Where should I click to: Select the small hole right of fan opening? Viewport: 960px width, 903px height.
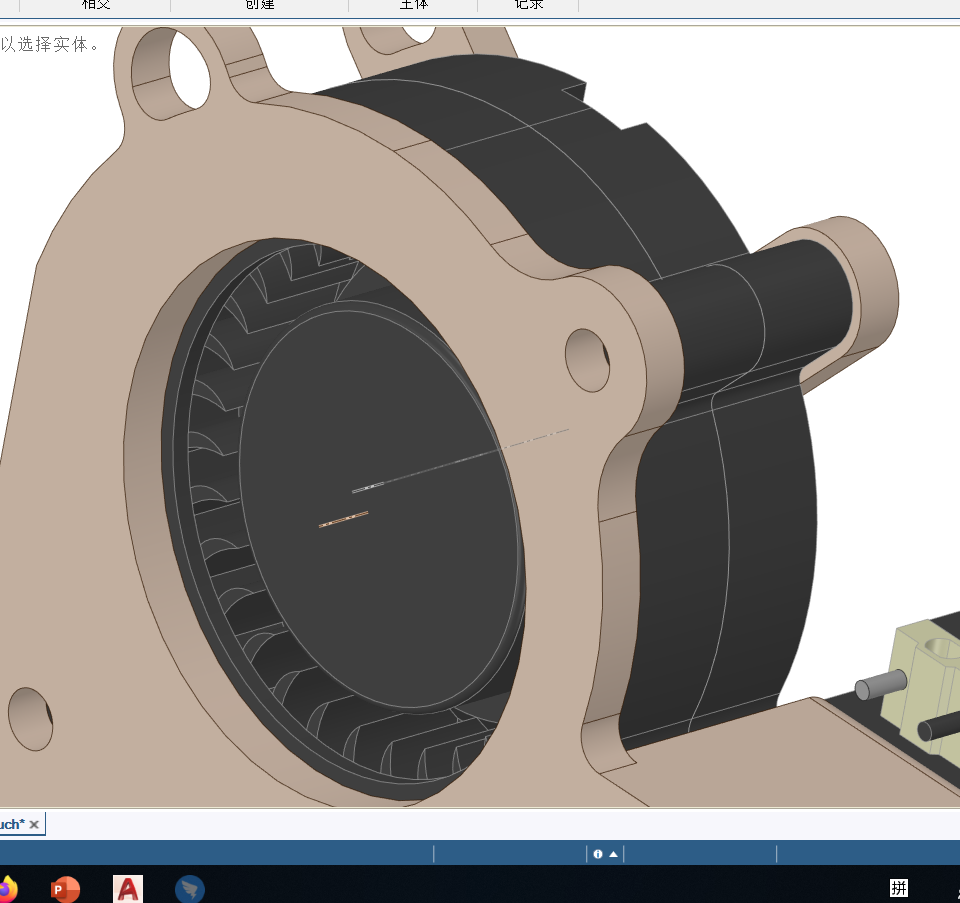pos(588,360)
